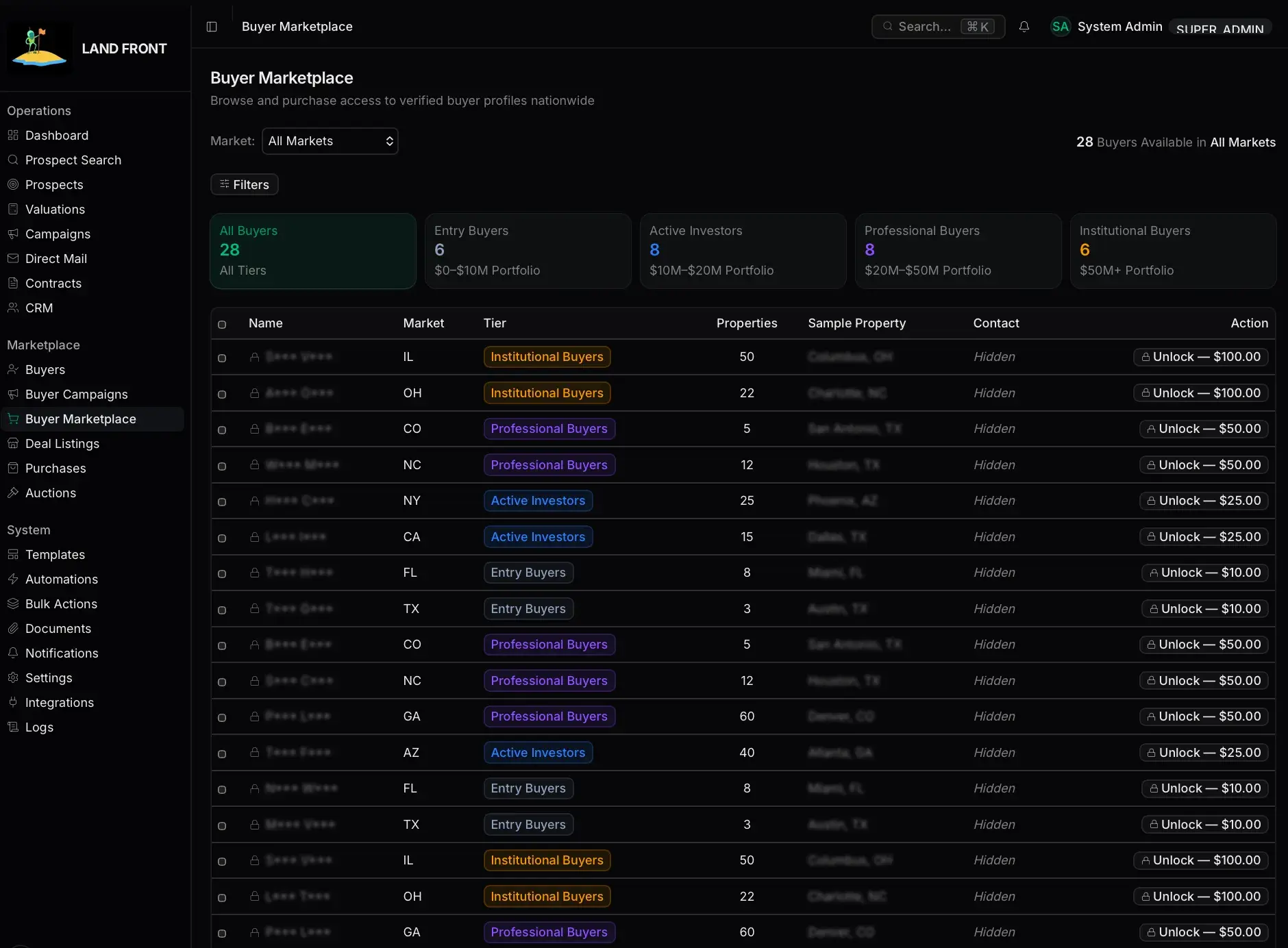
Task: Toggle the sidebar collapse icon
Action: pyautogui.click(x=212, y=27)
